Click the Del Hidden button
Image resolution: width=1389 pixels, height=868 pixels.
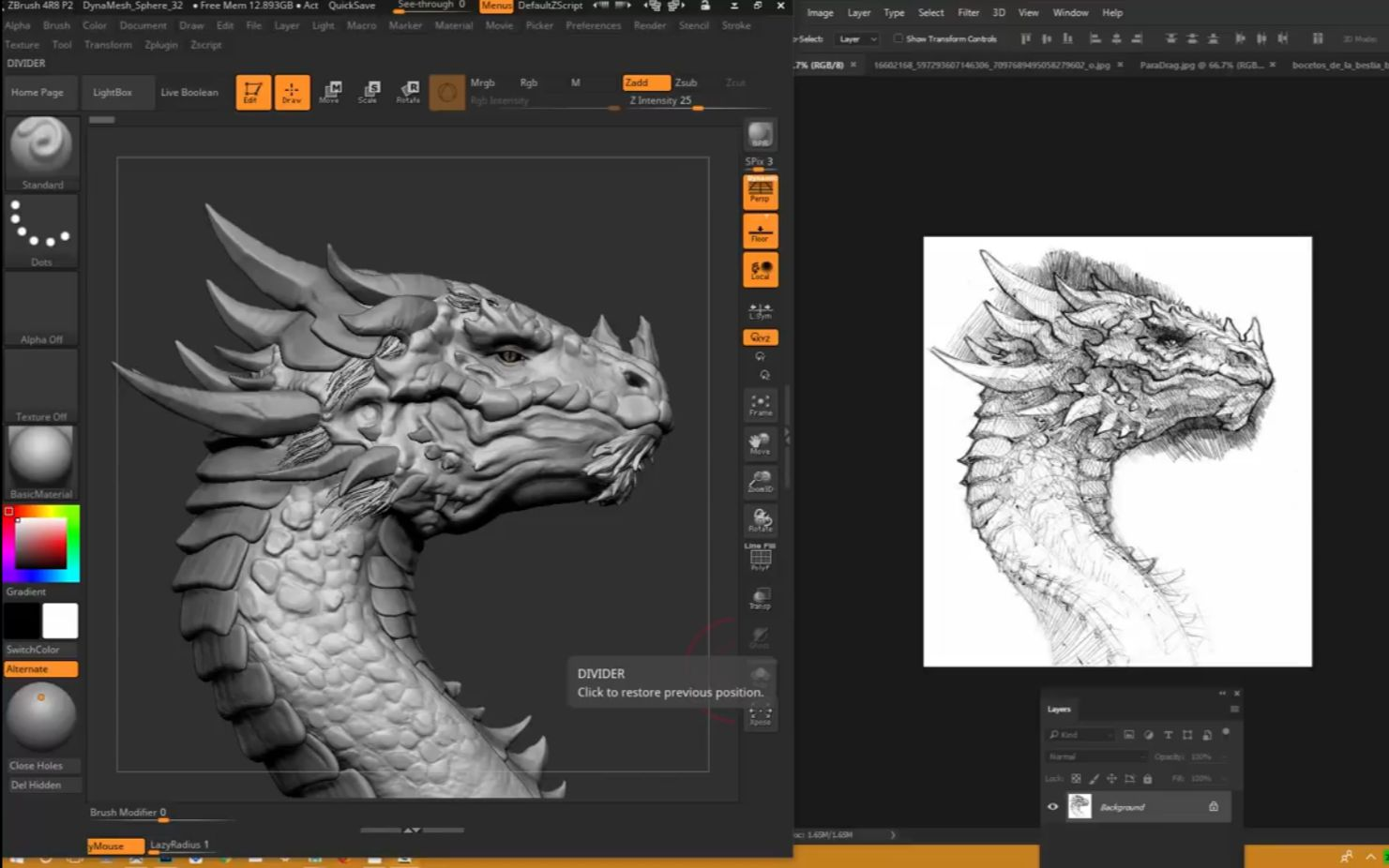tap(41, 786)
